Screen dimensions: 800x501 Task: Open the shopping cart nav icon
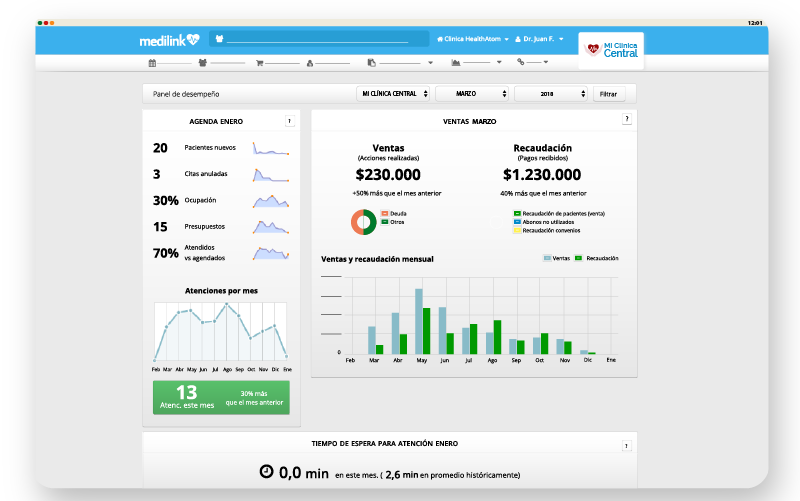pos(259,63)
